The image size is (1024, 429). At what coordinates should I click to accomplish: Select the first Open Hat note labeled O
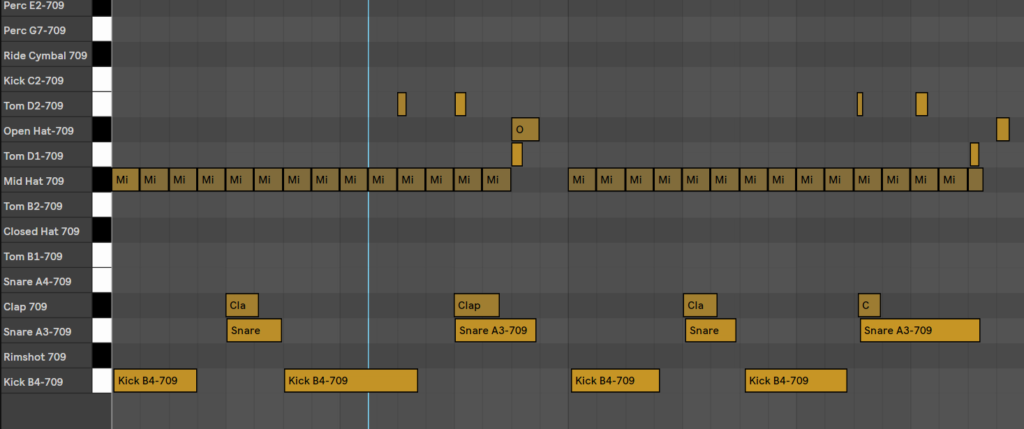point(525,129)
